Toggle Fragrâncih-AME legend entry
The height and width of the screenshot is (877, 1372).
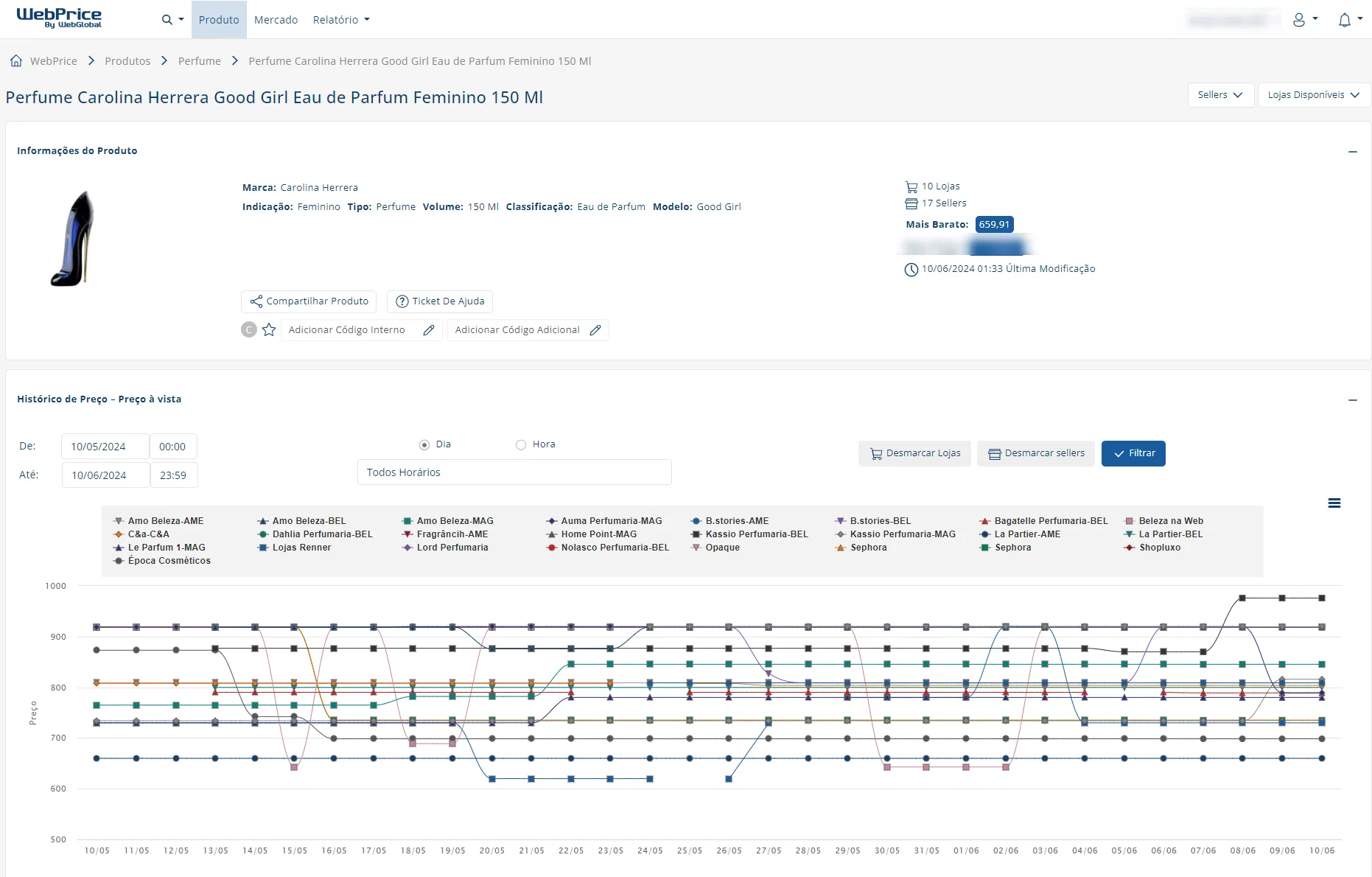point(445,534)
